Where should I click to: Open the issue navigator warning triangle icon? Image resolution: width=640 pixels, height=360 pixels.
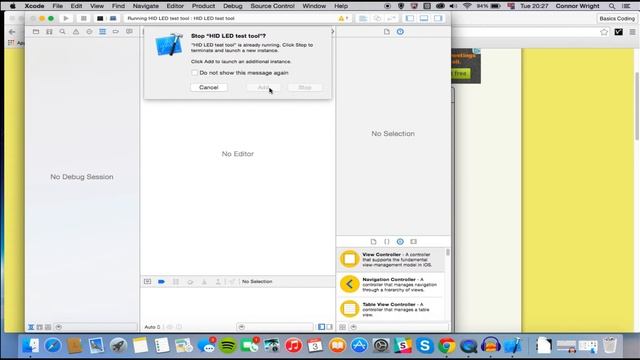tap(76, 31)
